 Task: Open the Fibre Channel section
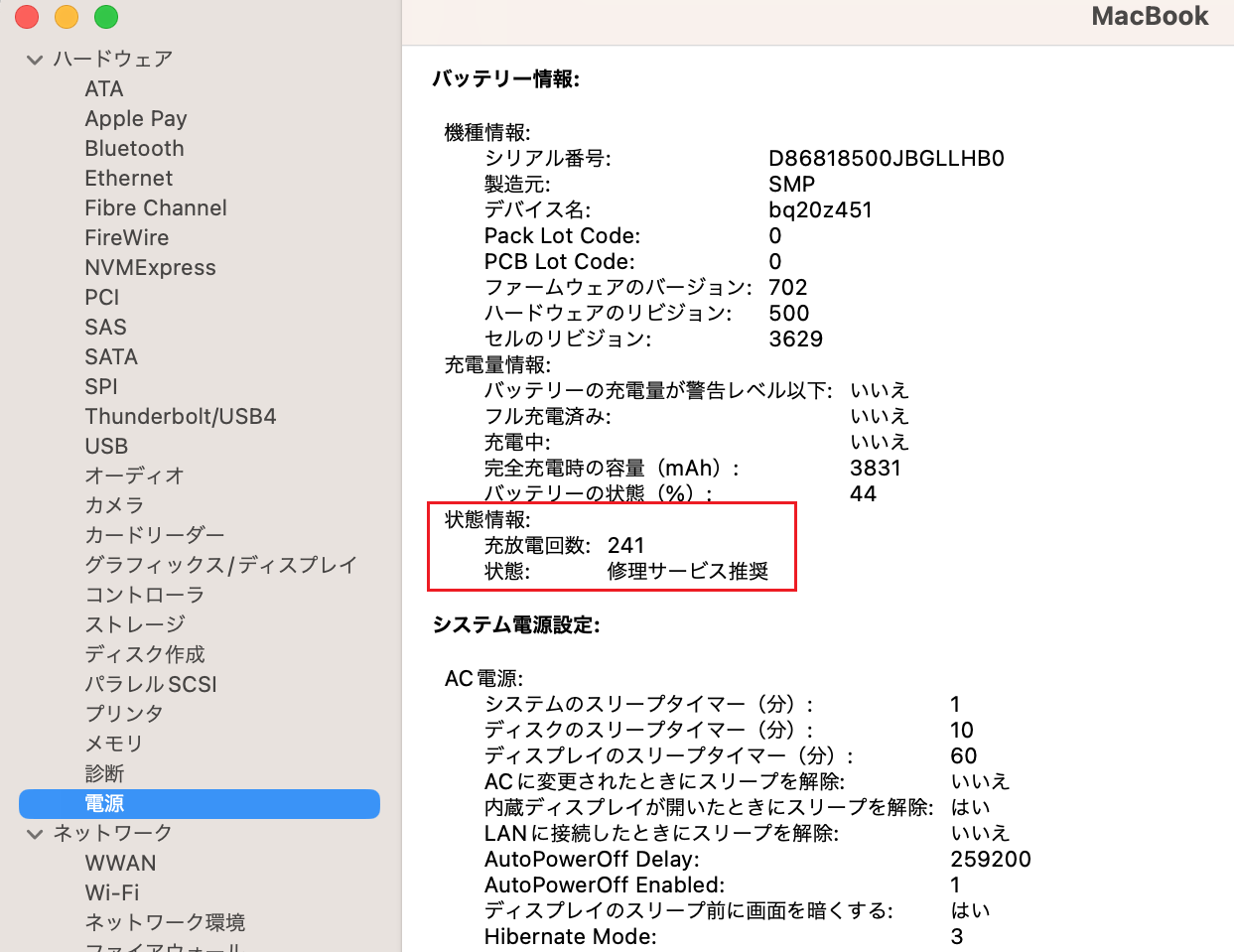(155, 207)
